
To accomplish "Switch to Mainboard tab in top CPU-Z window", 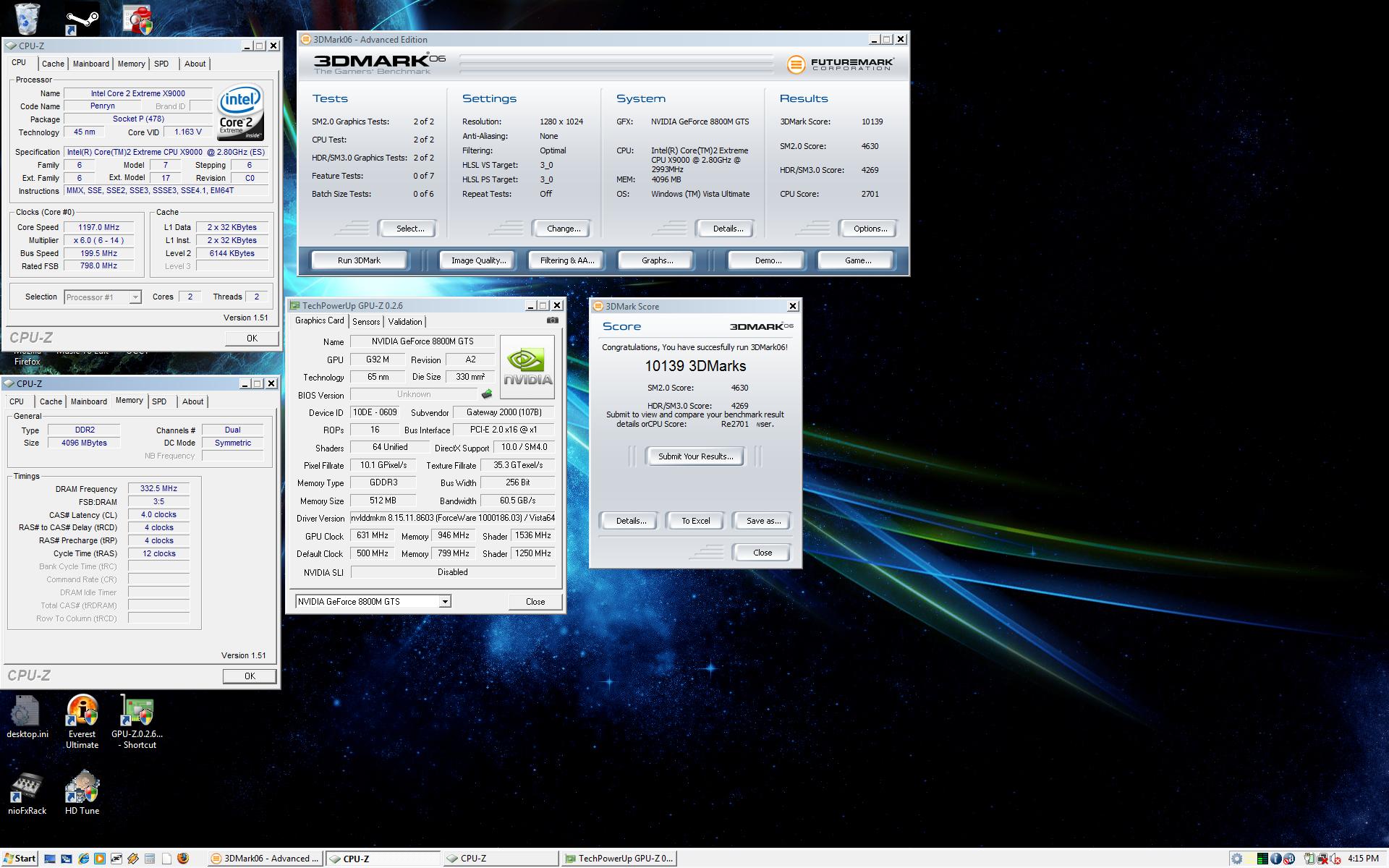I will pyautogui.click(x=91, y=64).
